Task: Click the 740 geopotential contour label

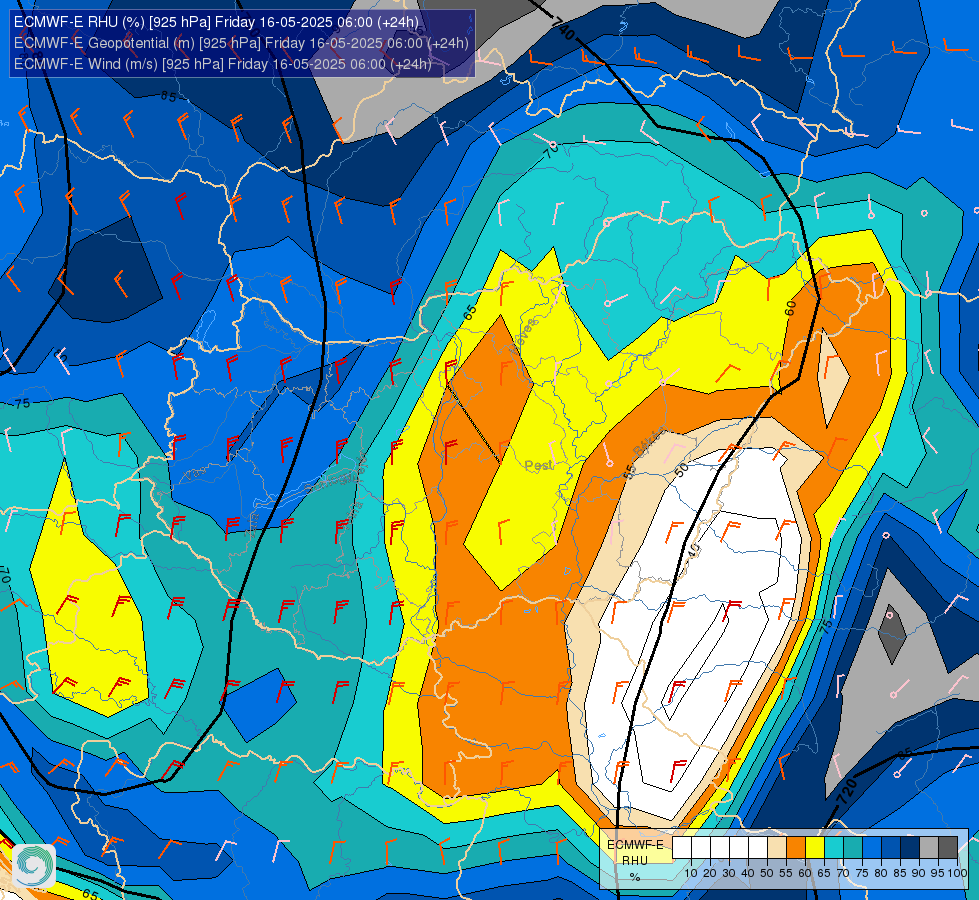Action: [563, 27]
